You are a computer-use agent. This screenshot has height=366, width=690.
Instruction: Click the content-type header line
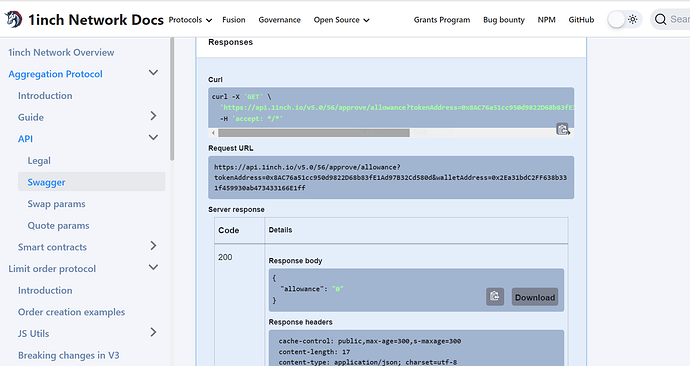pos(368,362)
